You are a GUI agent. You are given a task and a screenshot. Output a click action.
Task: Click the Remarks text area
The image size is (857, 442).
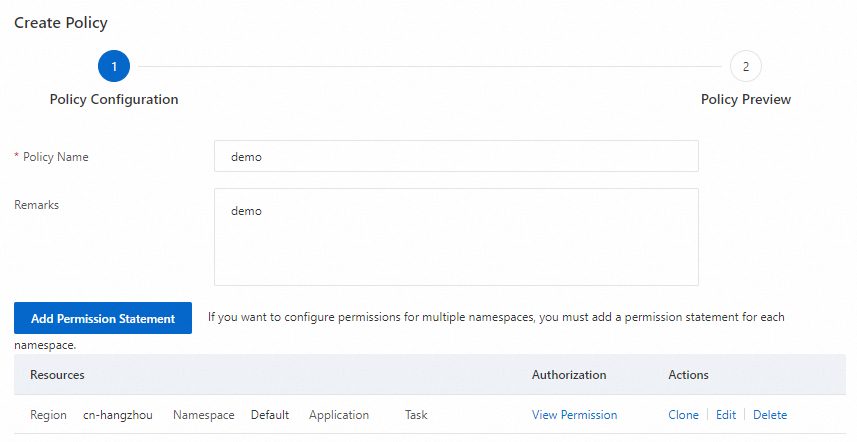point(456,237)
